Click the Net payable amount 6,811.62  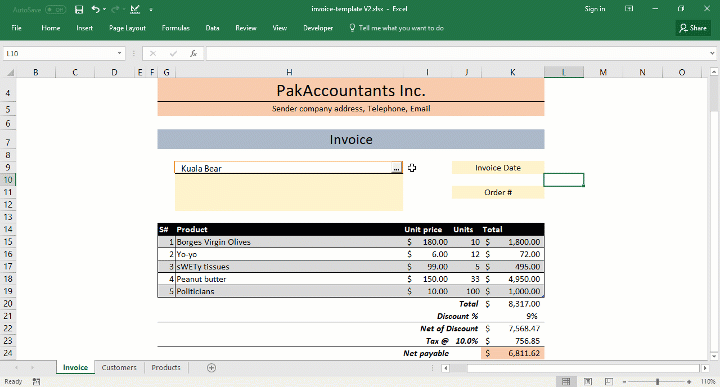click(512, 353)
